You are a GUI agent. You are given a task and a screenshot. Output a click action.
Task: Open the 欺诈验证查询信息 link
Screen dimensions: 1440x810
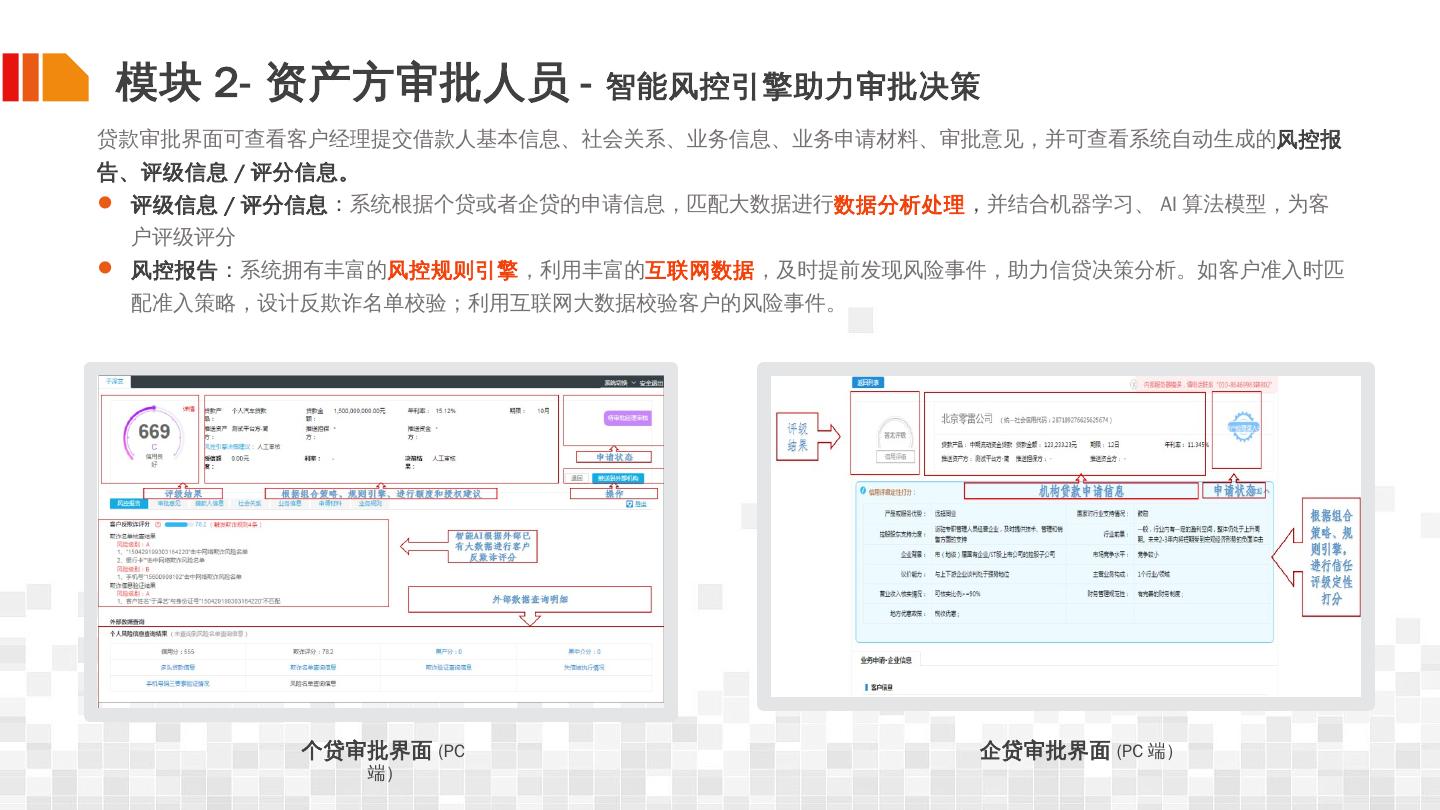(448, 667)
